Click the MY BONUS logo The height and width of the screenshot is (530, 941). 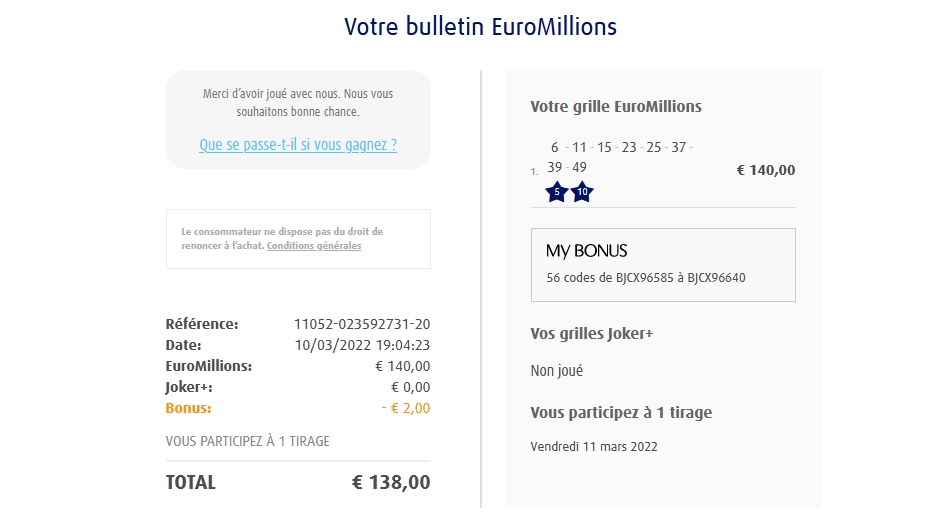(587, 251)
